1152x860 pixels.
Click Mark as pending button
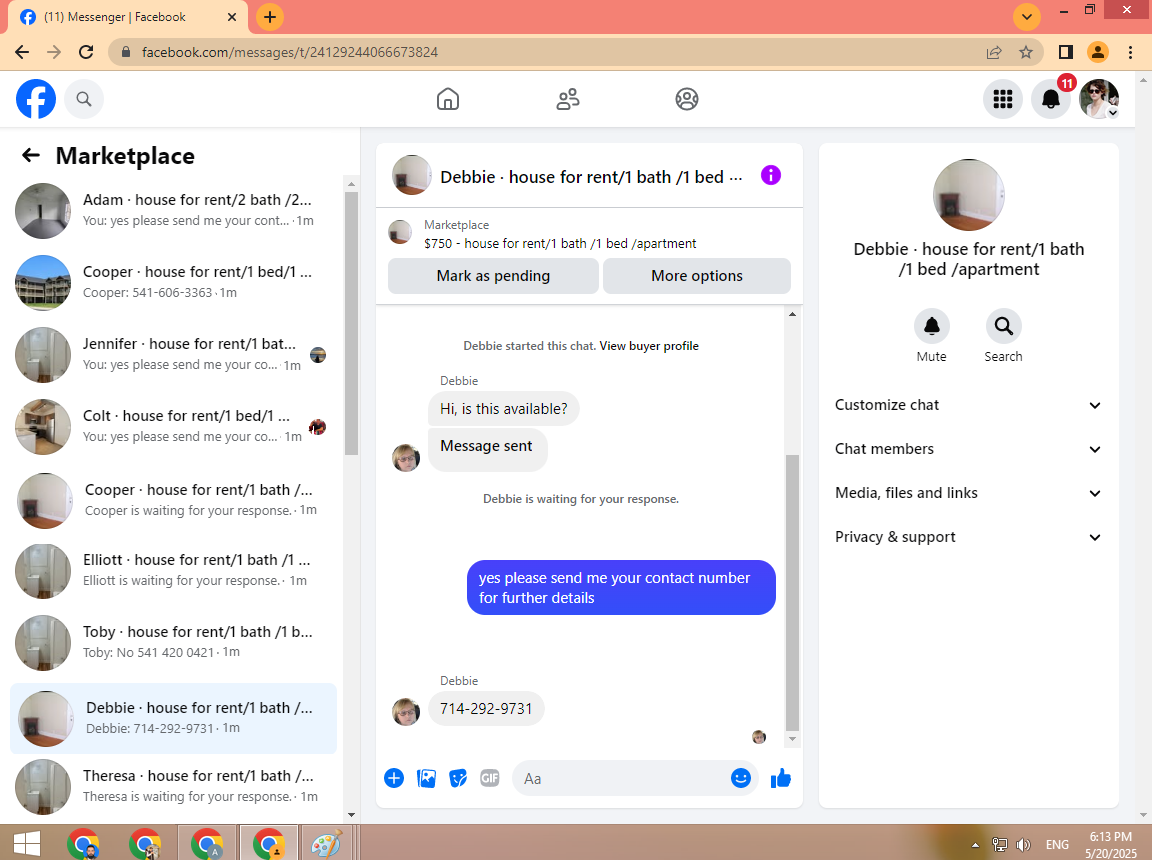click(493, 276)
